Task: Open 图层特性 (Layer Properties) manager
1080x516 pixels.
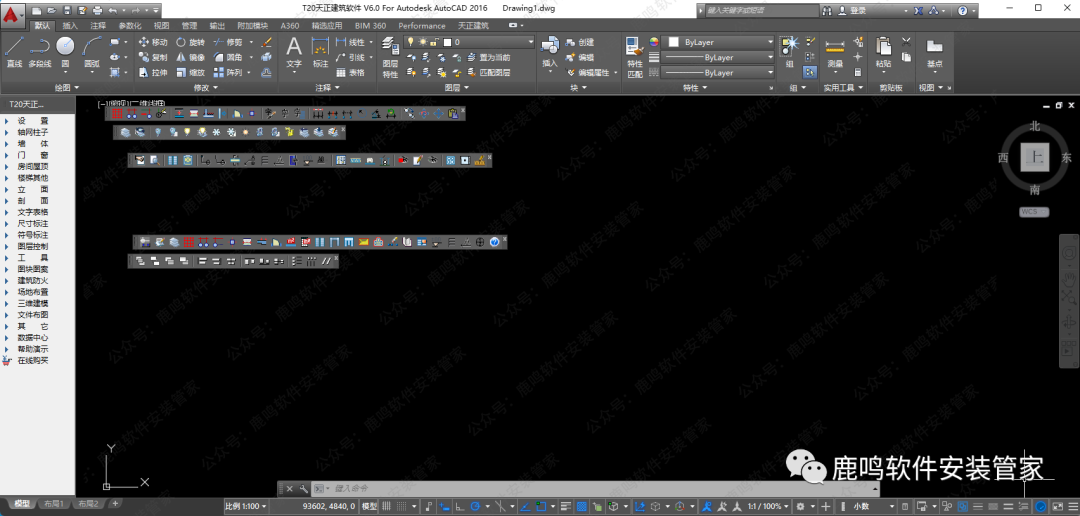Action: pos(390,62)
